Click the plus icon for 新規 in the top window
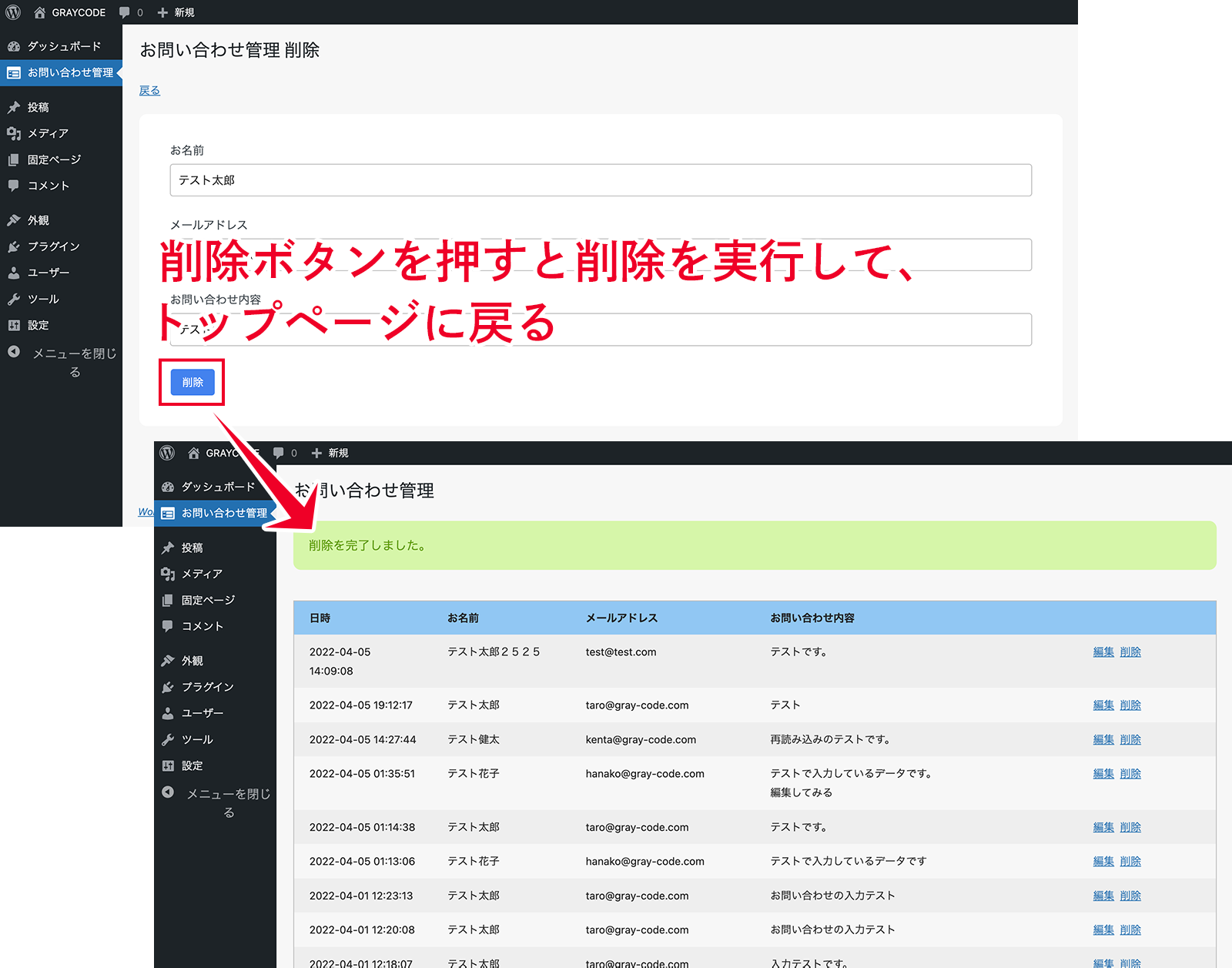The width and height of the screenshot is (1232, 968). coord(162,12)
